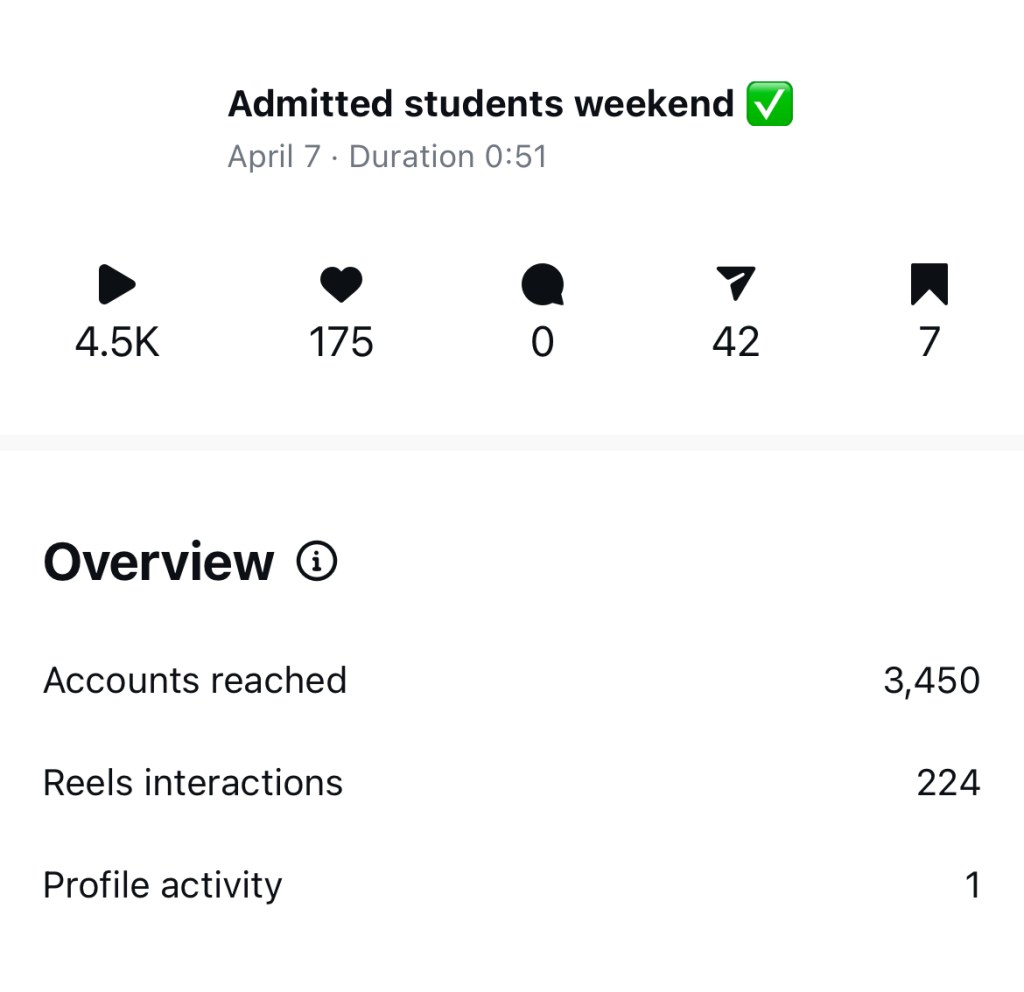The image size is (1024, 992).
Task: Open the Overview info icon
Action: coord(317,562)
